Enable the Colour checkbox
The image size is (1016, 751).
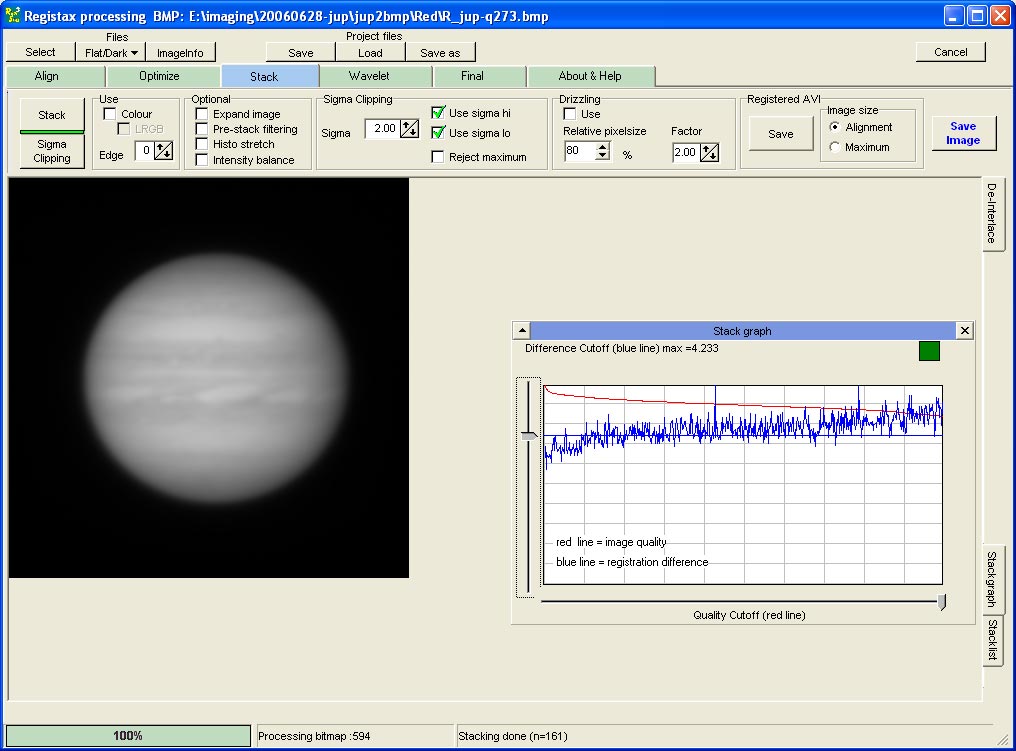tap(110, 114)
